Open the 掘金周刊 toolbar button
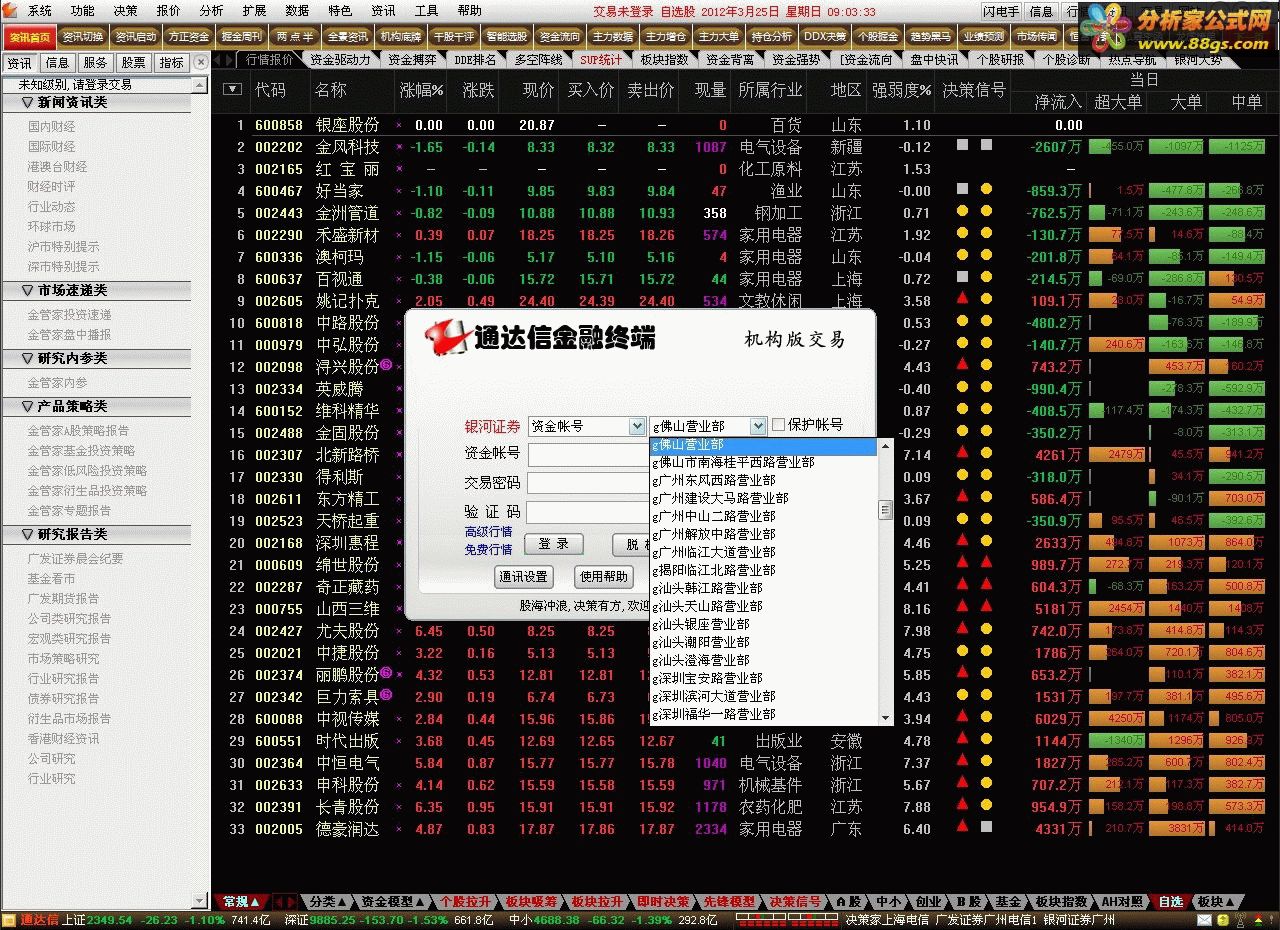The height and width of the screenshot is (930, 1280). tap(241, 36)
